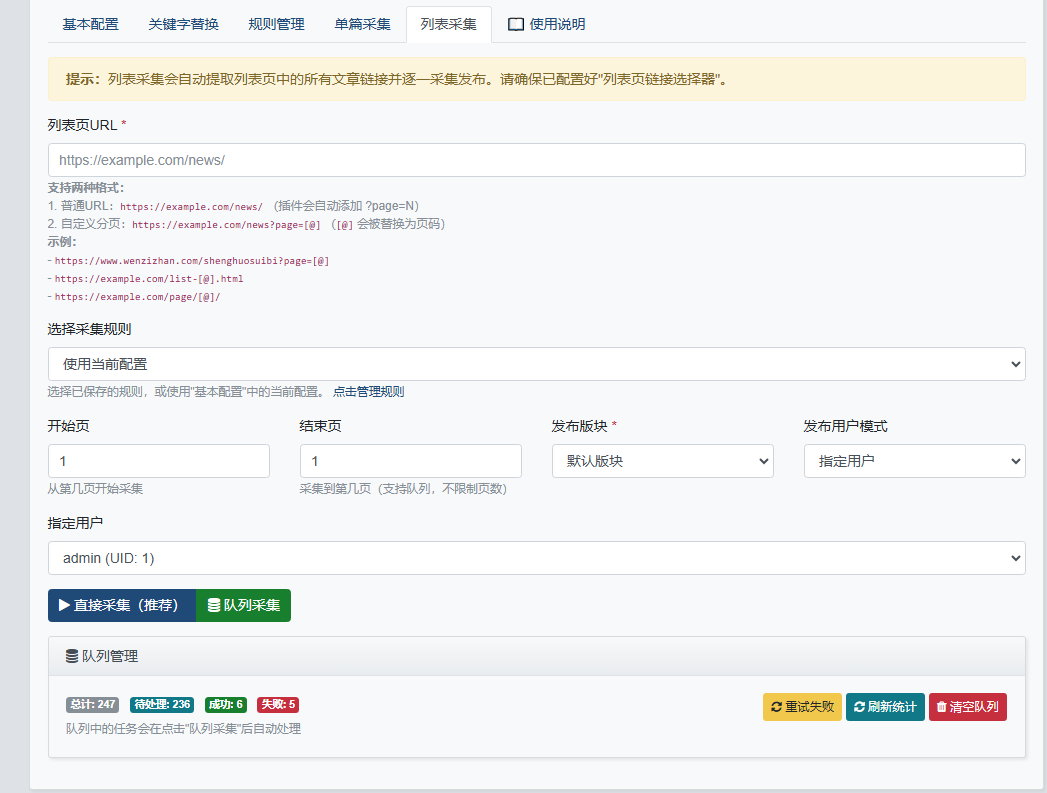The width and height of the screenshot is (1047, 793).
Task: Expand the 指定用户 admin dropdown
Action: click(536, 558)
